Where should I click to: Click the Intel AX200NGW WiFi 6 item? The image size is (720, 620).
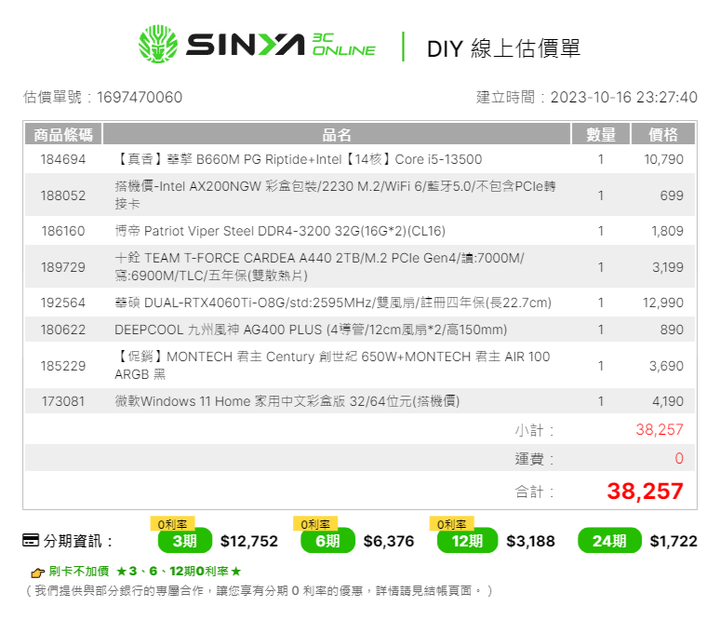tap(335, 195)
